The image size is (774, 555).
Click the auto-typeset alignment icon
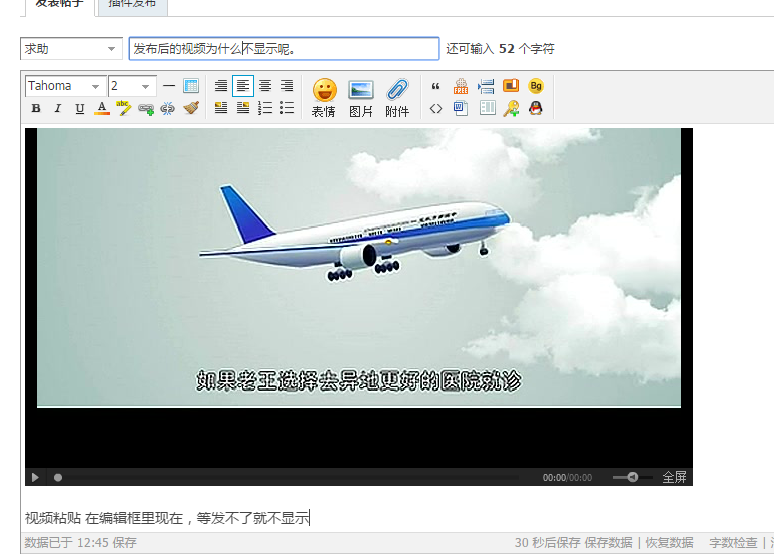[221, 86]
